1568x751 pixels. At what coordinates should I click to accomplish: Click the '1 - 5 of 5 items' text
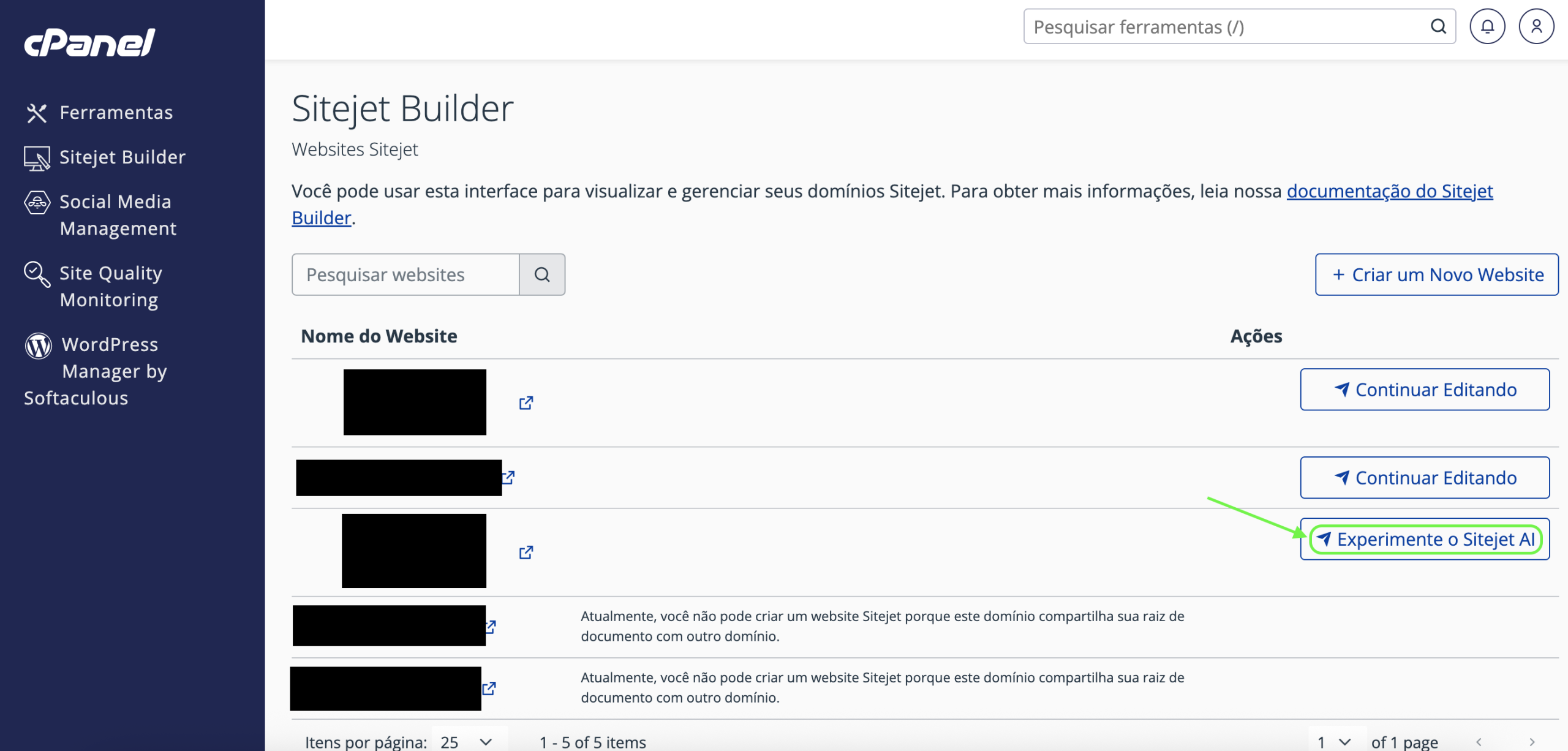(592, 742)
